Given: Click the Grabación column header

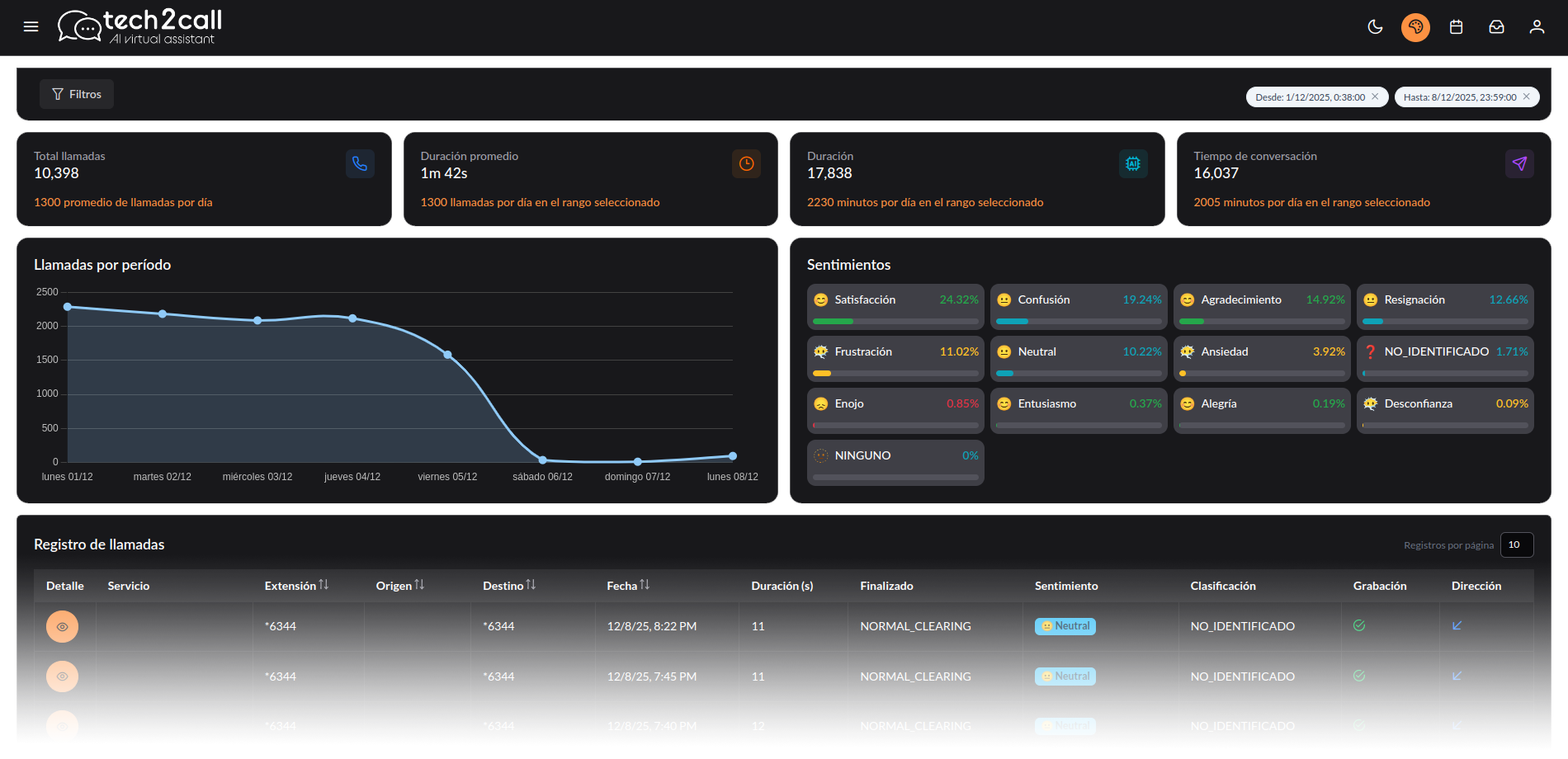Looking at the screenshot, I should pos(1380,586).
